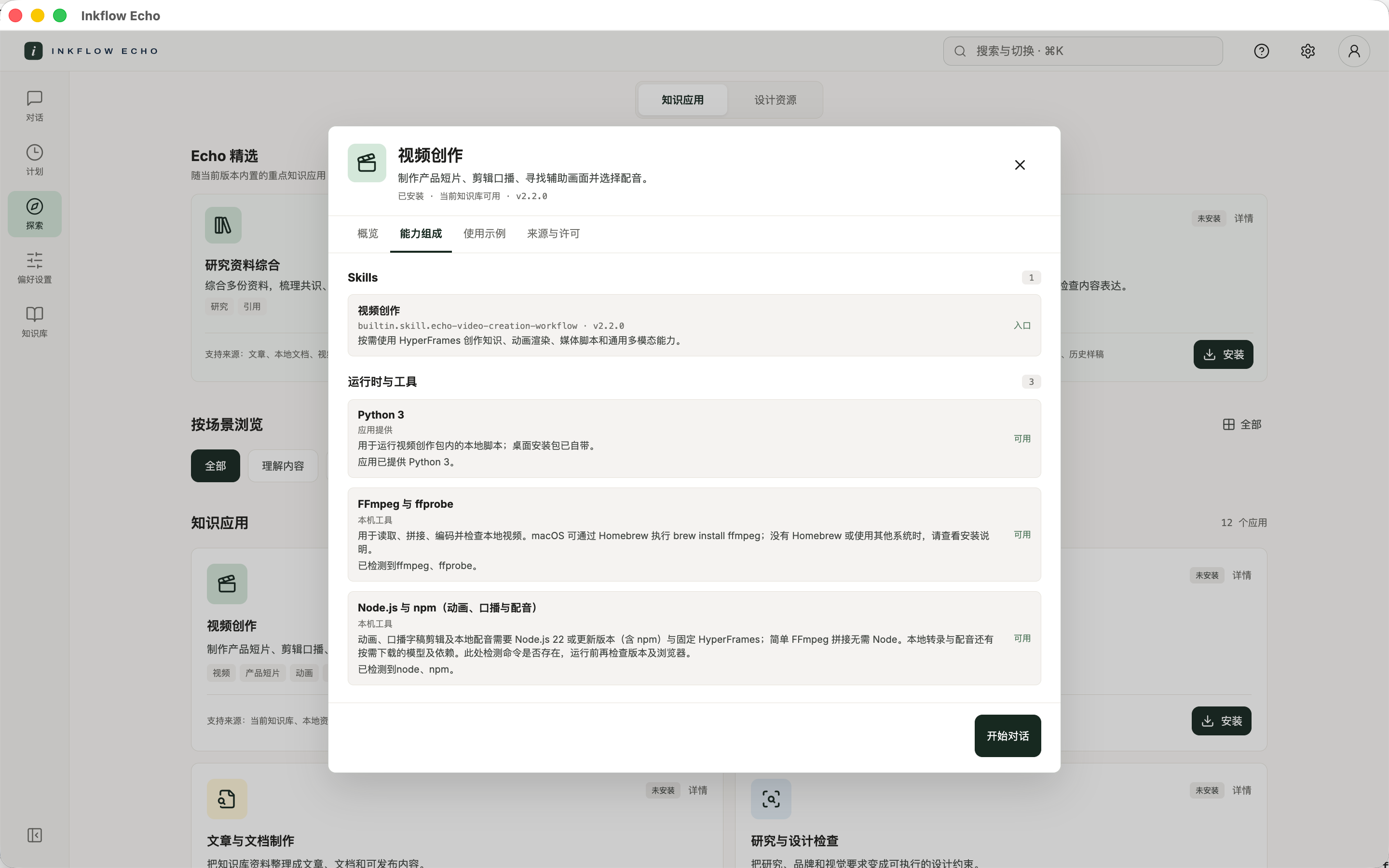Click the 研究资料综合 library books icon

(x=223, y=225)
